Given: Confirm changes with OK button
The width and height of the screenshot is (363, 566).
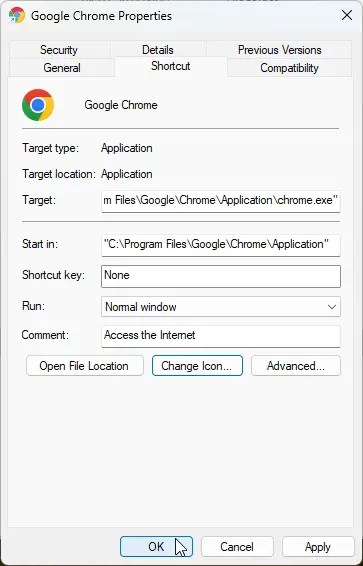Looking at the screenshot, I should point(156,547).
